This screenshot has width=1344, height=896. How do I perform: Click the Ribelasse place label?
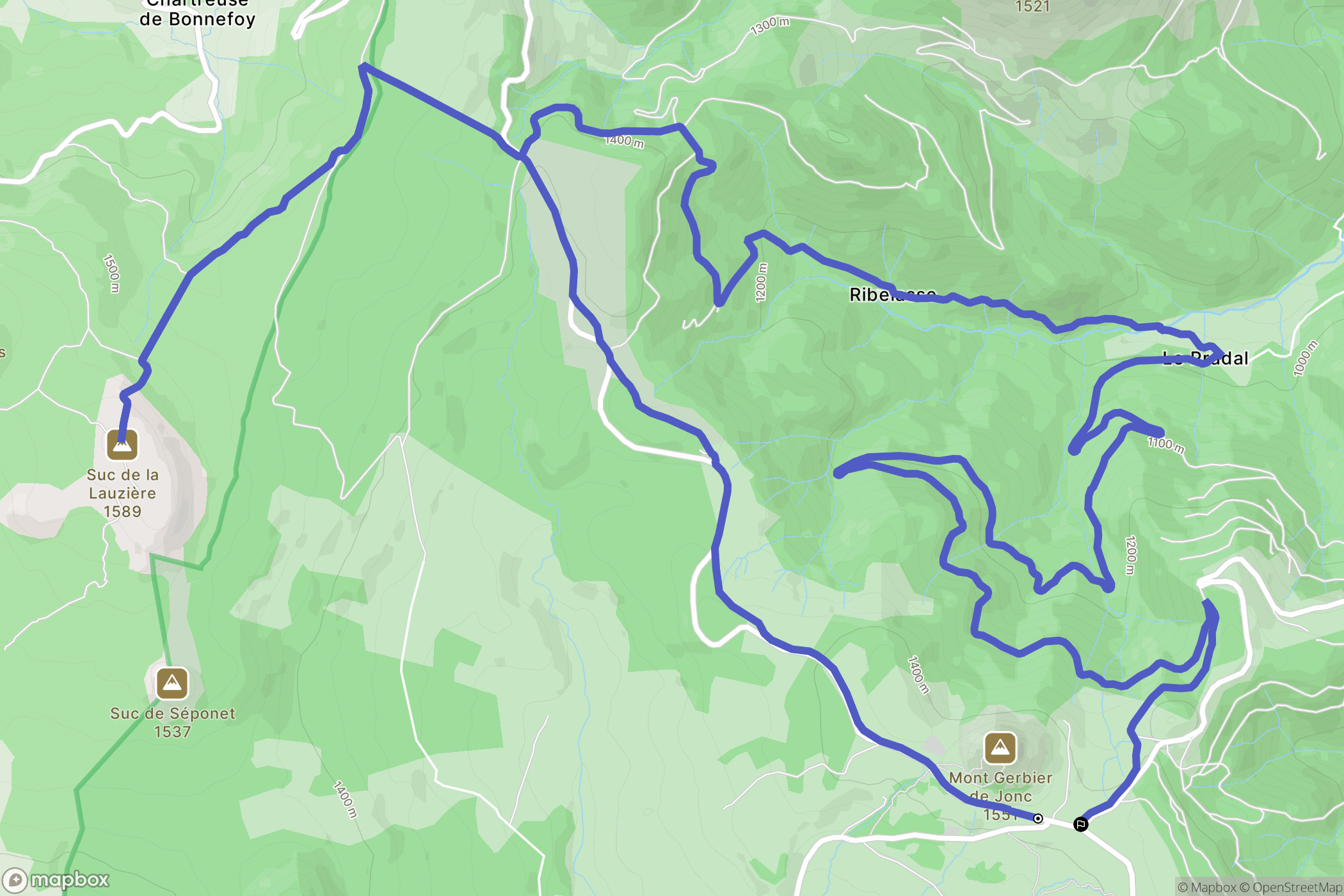pyautogui.click(x=893, y=294)
